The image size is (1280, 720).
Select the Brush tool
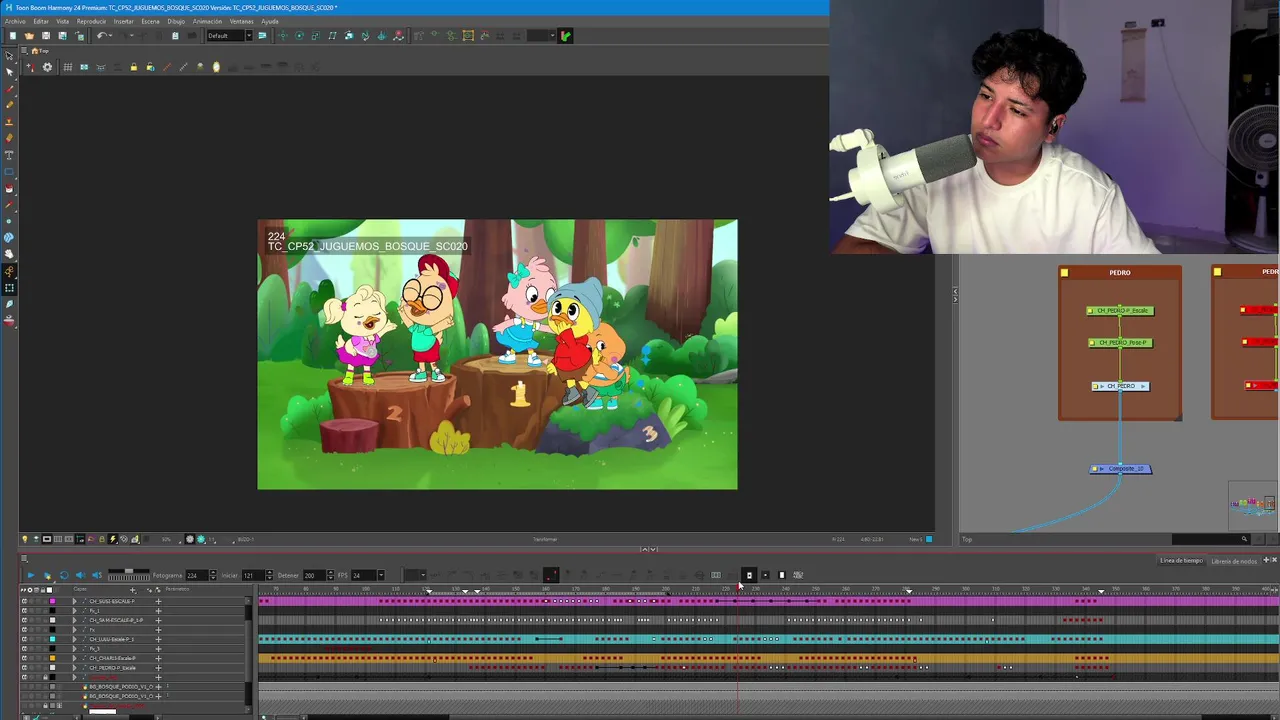(x=9, y=89)
